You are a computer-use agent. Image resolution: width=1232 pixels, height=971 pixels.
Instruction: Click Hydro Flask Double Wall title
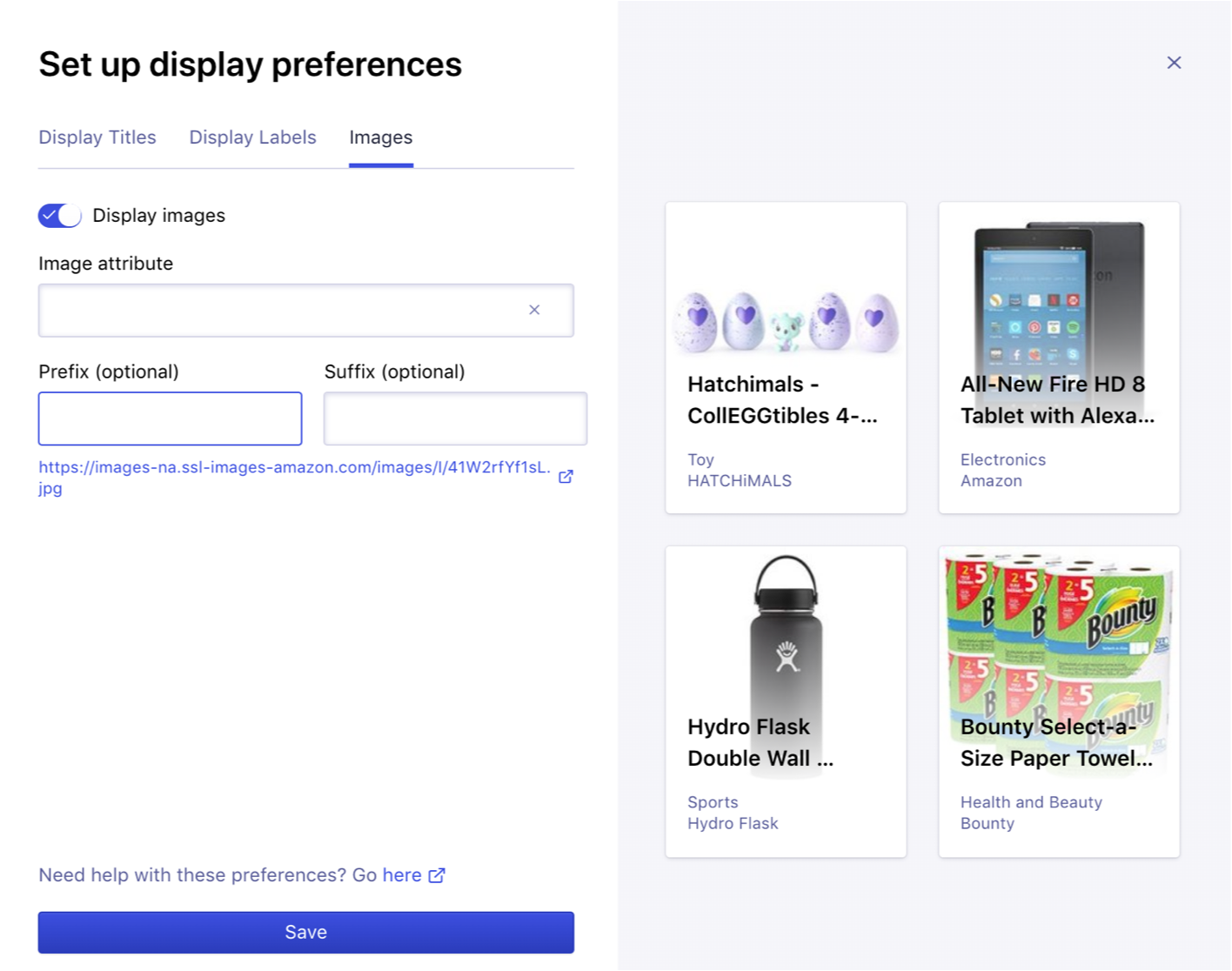[760, 742]
